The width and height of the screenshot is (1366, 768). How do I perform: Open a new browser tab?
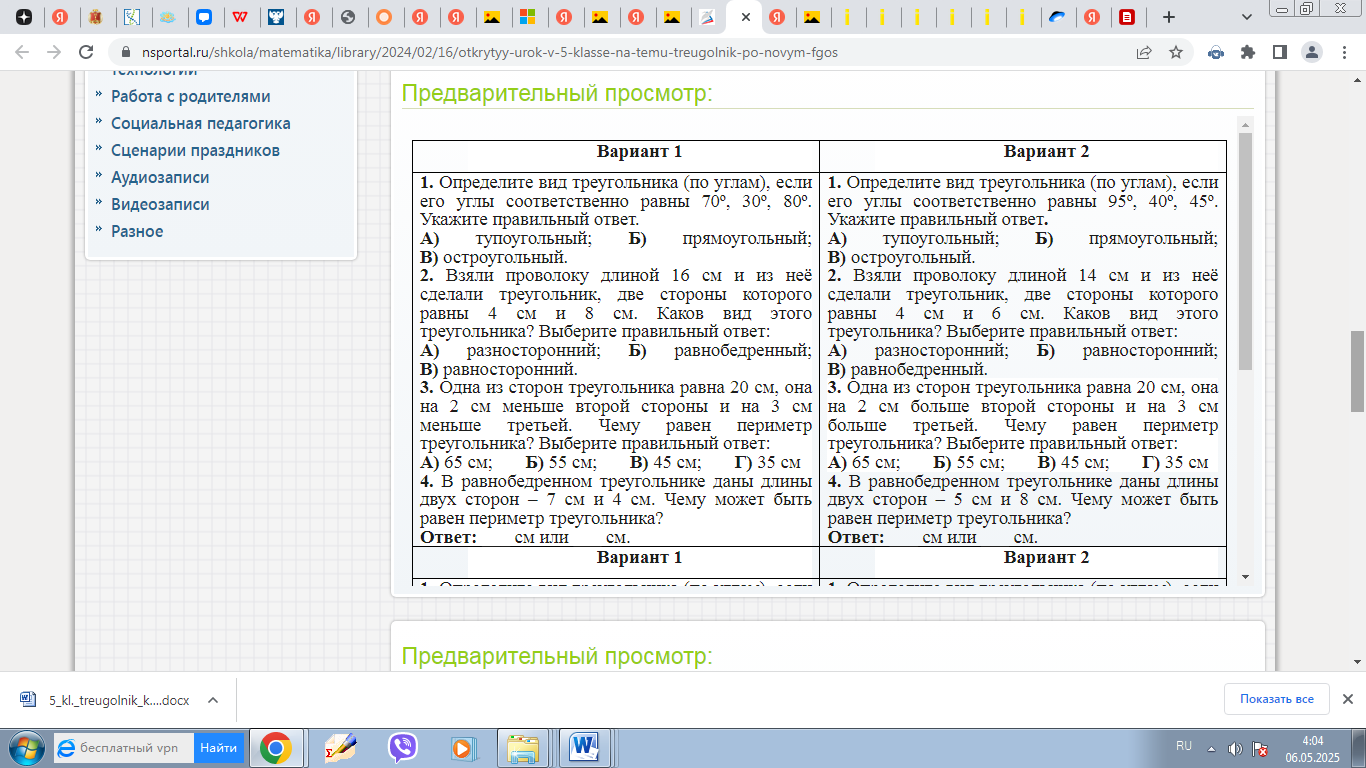[x=1169, y=17]
